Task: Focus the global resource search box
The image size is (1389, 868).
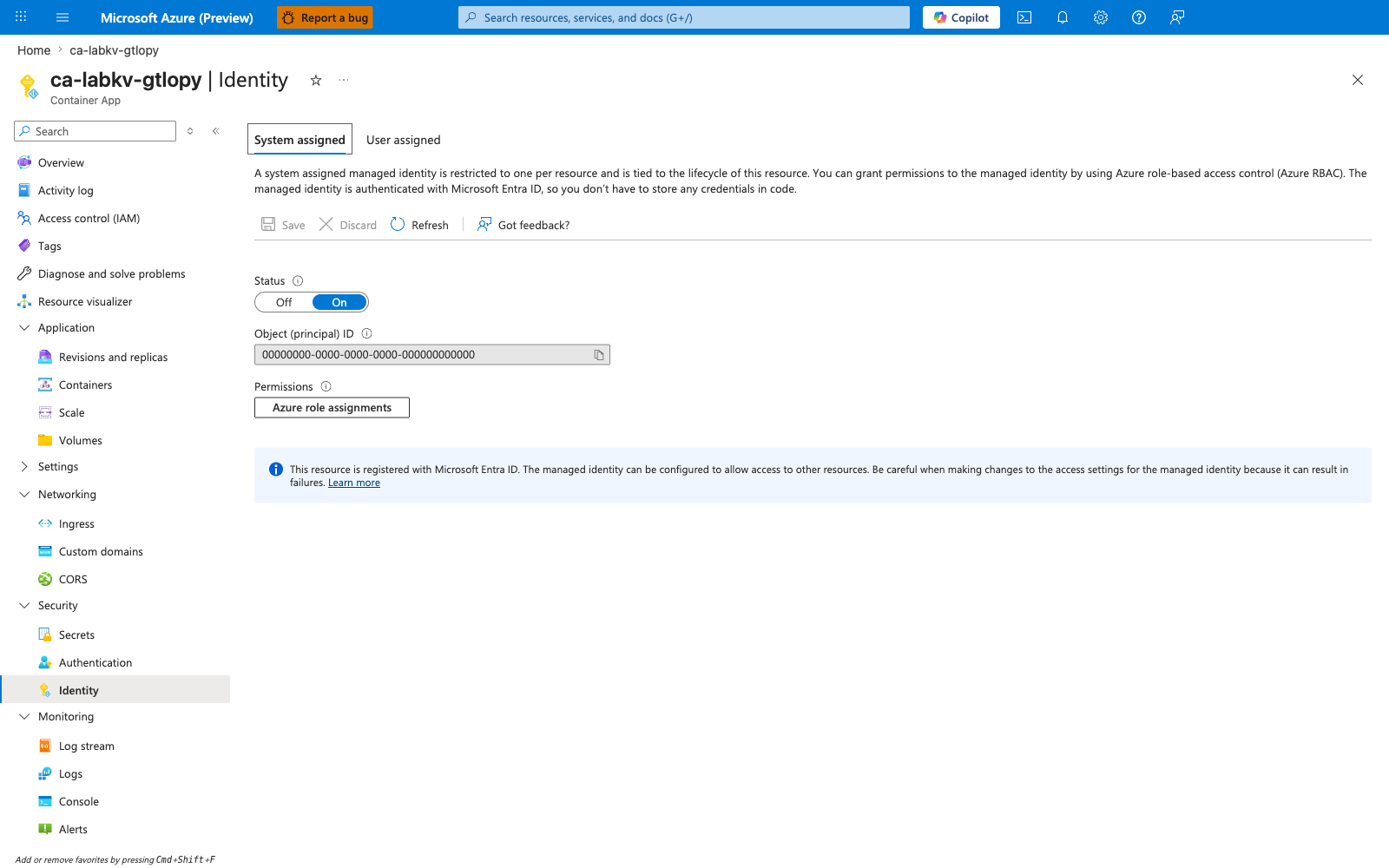Action: 684,17
